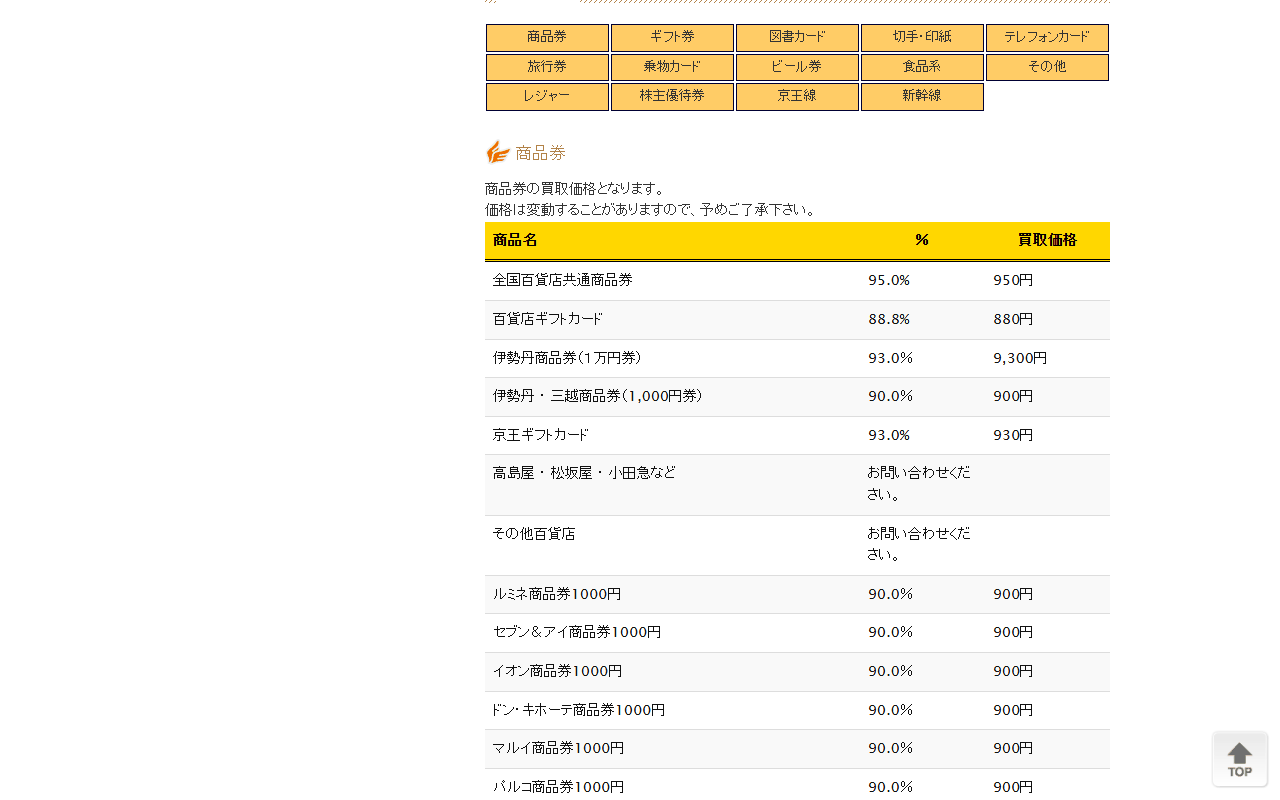Click the 買取価格 column header
The height and width of the screenshot is (800, 1280).
pos(1047,240)
